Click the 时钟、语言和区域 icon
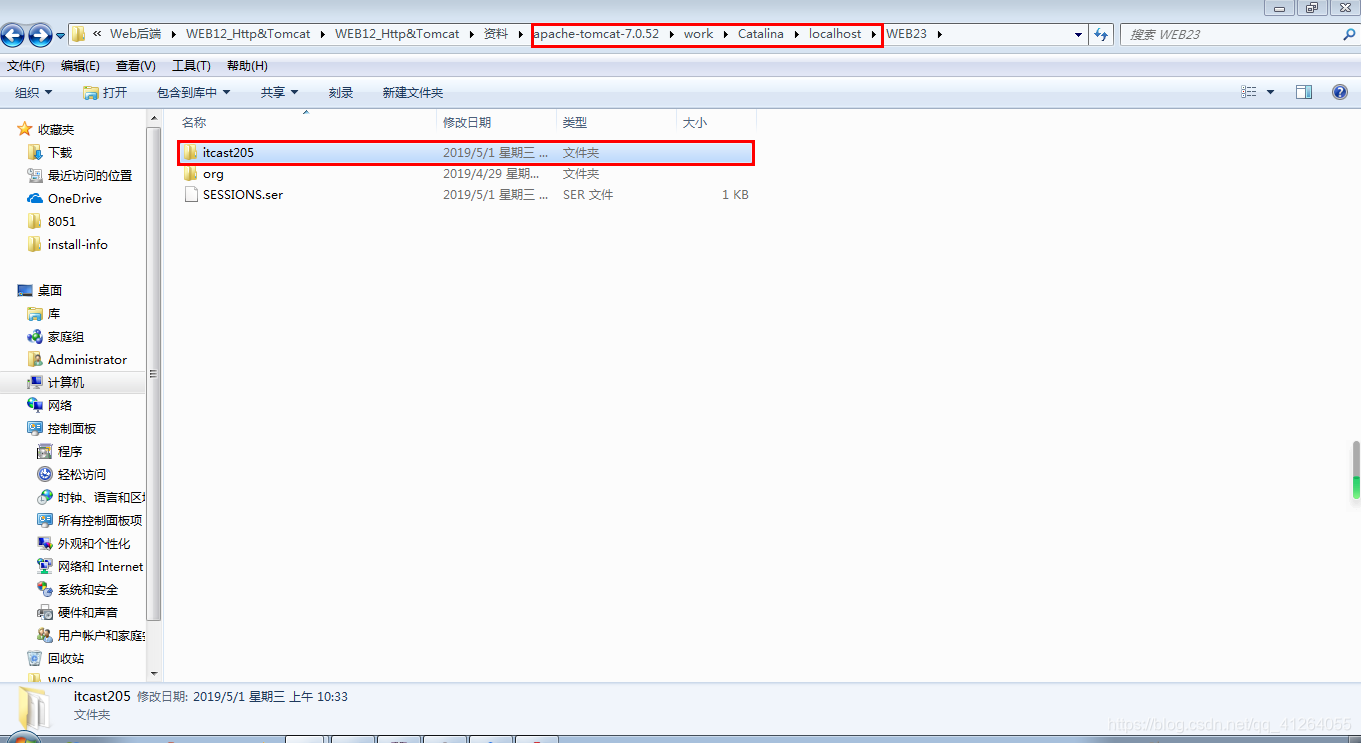 click(45, 497)
